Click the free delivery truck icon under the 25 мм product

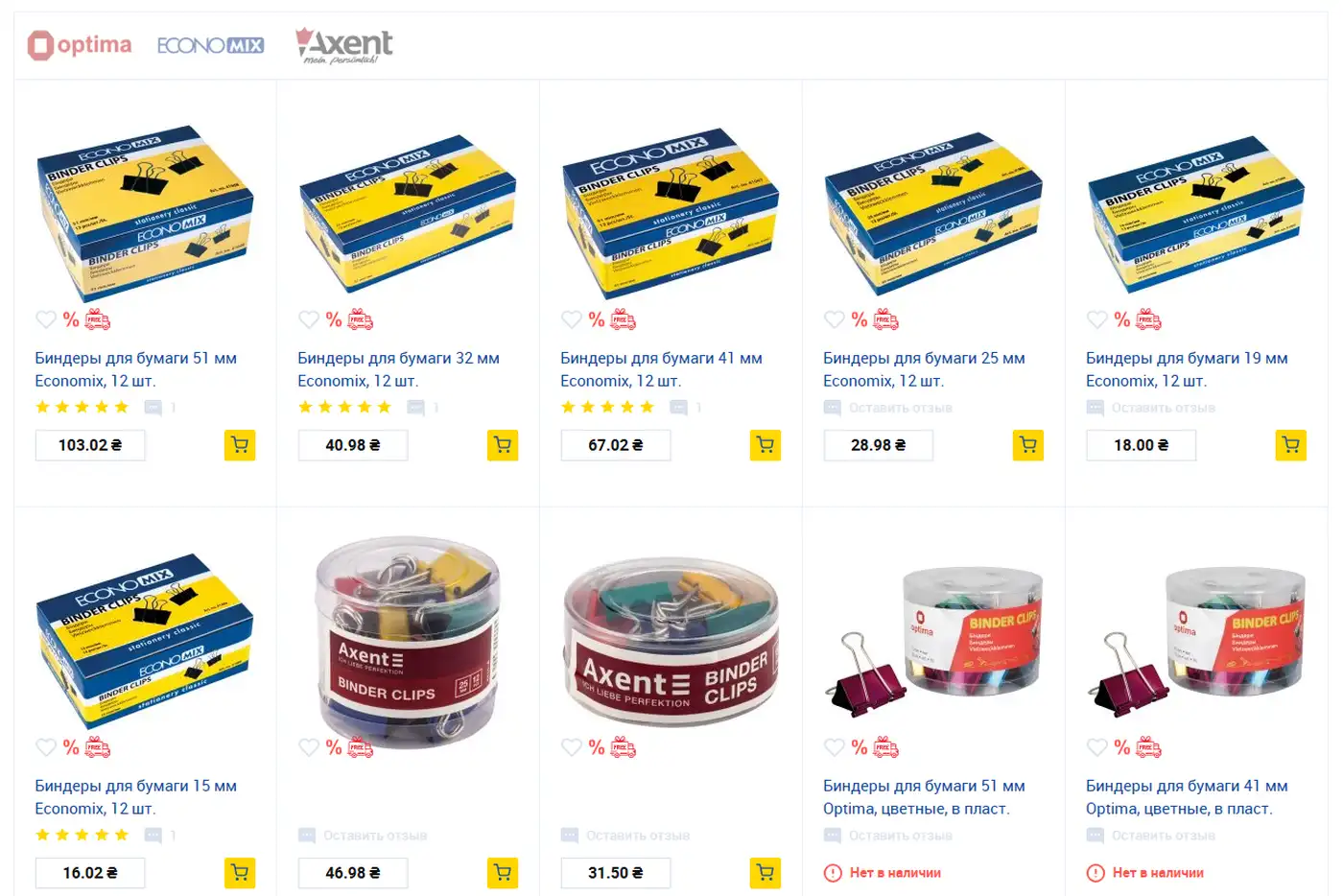point(886,319)
